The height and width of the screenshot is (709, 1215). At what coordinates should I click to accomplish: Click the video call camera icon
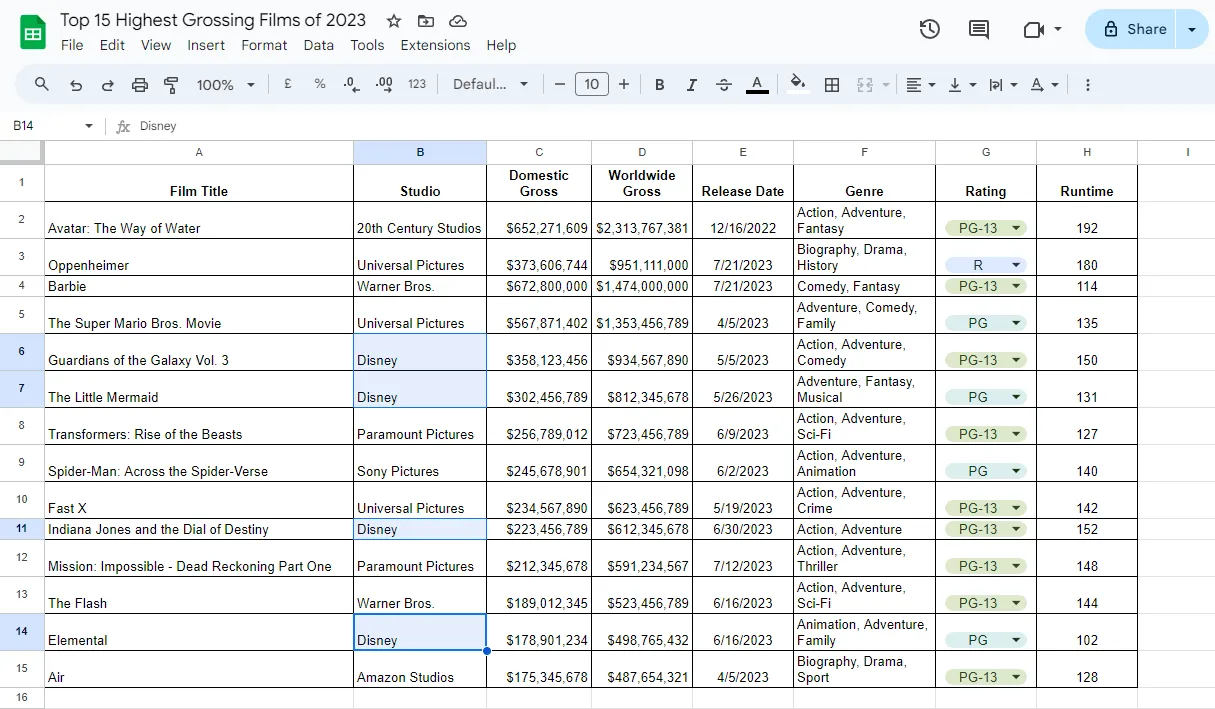[x=1034, y=30]
